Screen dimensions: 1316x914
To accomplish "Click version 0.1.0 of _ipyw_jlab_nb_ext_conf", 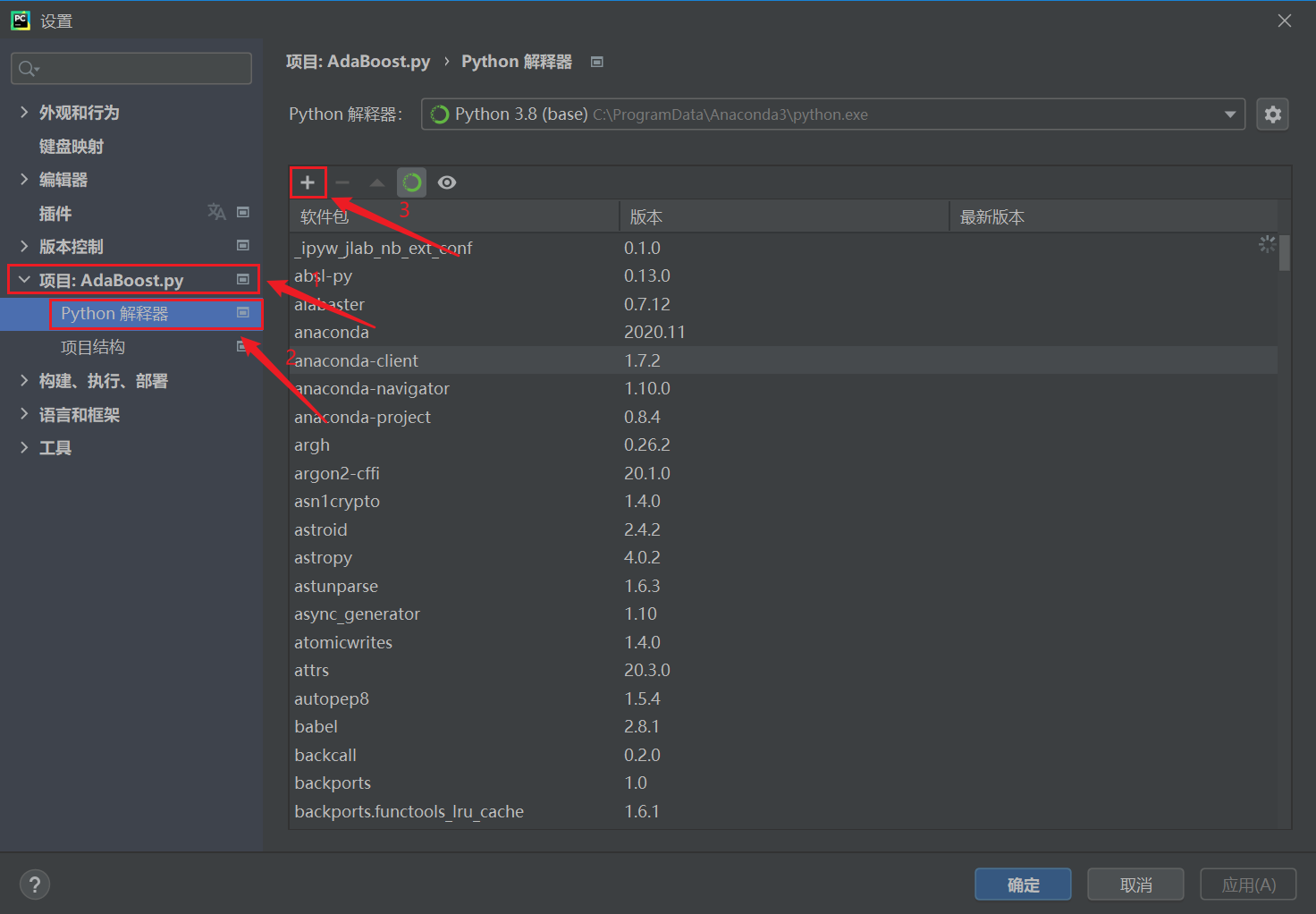I will point(642,248).
